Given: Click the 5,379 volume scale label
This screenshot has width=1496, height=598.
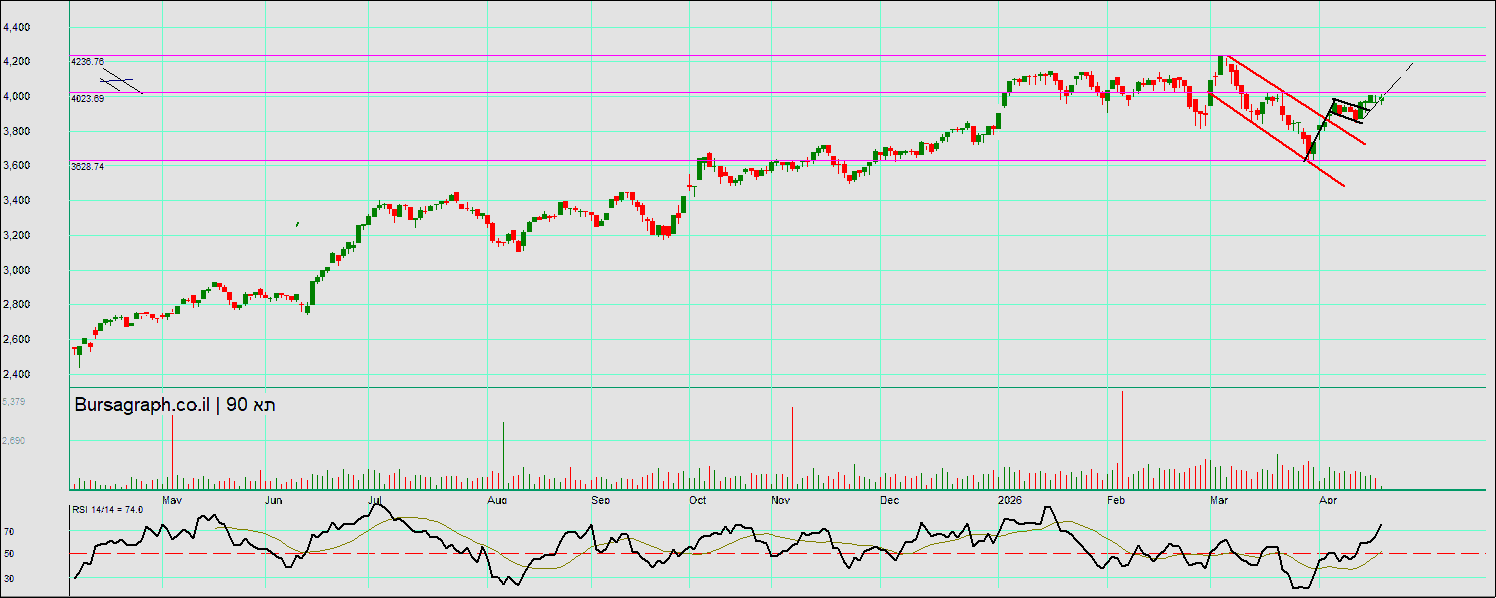Looking at the screenshot, I should (x=14, y=401).
